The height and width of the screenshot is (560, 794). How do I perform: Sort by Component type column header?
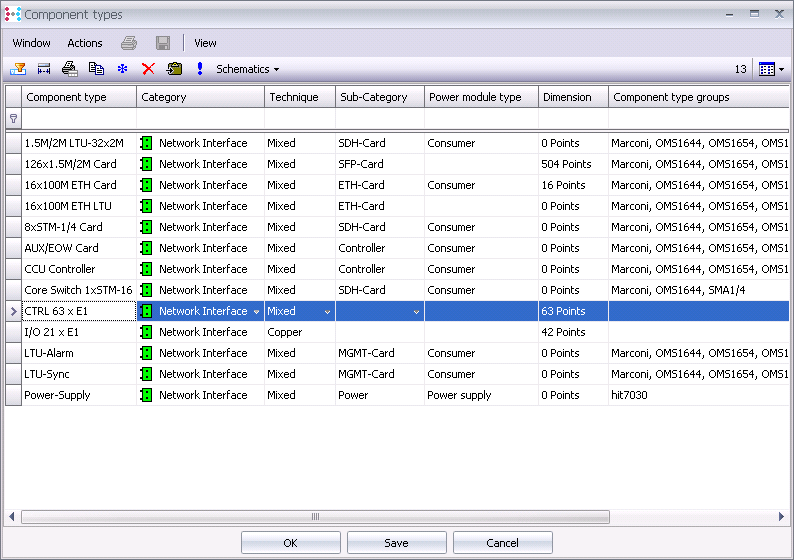[x=78, y=97]
